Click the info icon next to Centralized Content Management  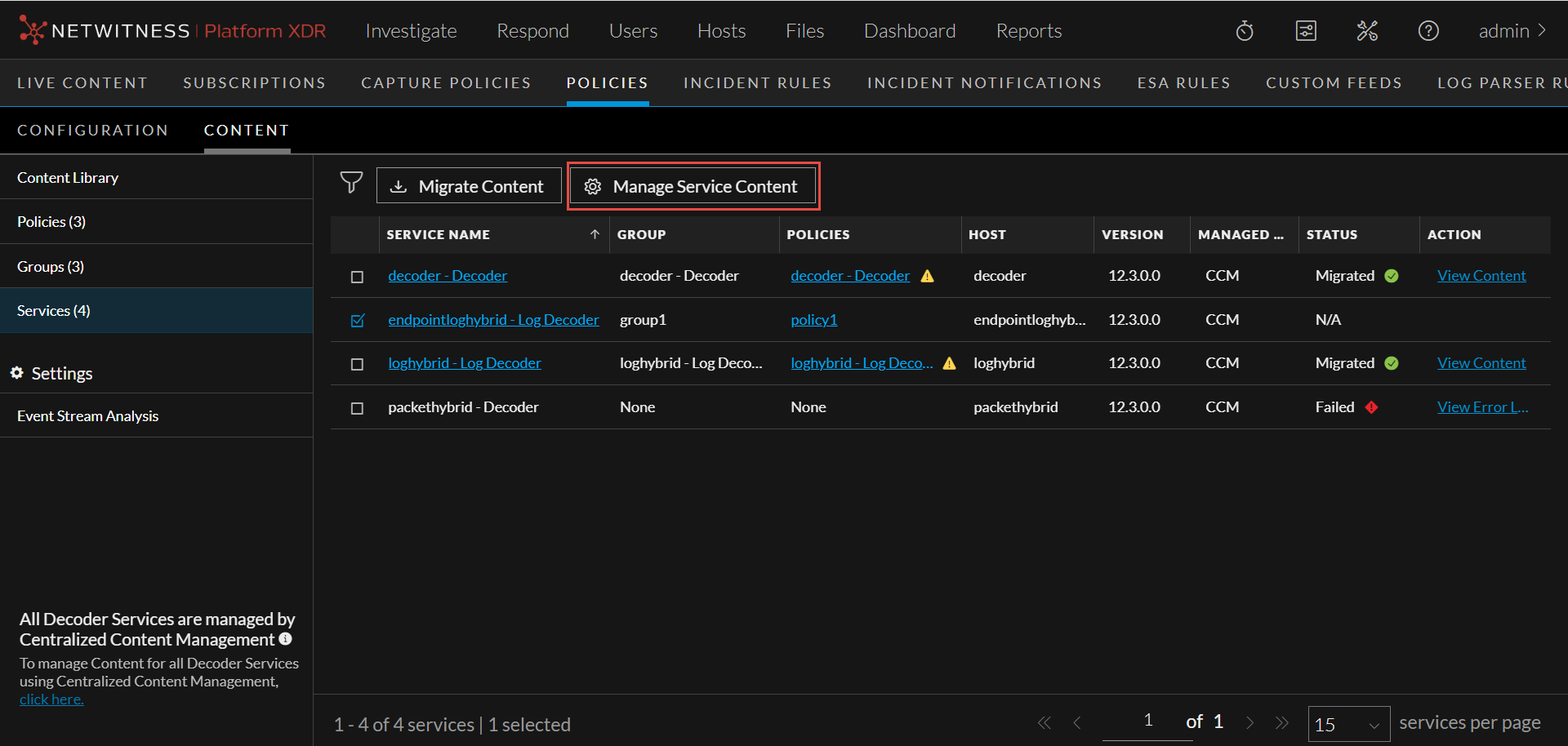coord(284,640)
